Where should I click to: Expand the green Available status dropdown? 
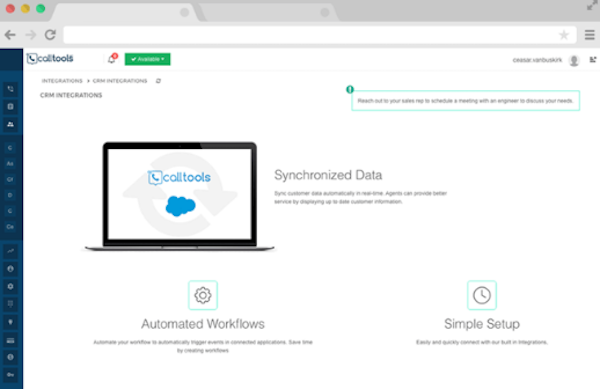(x=147, y=59)
